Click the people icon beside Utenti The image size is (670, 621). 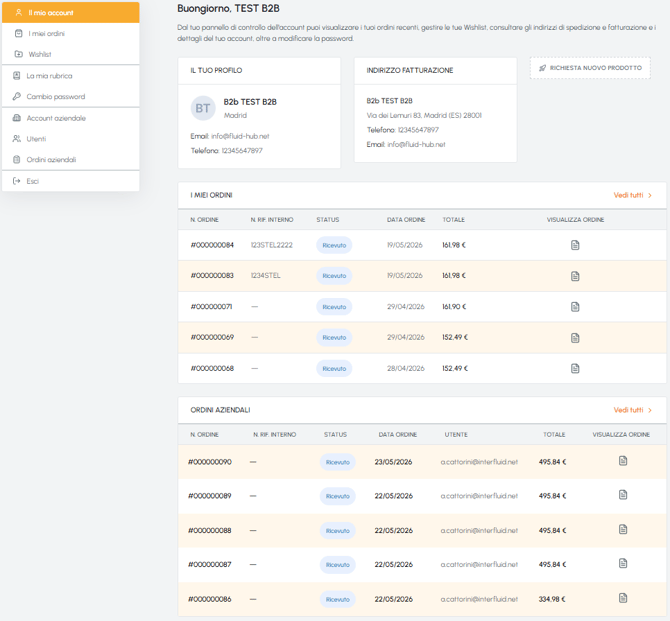click(x=17, y=139)
